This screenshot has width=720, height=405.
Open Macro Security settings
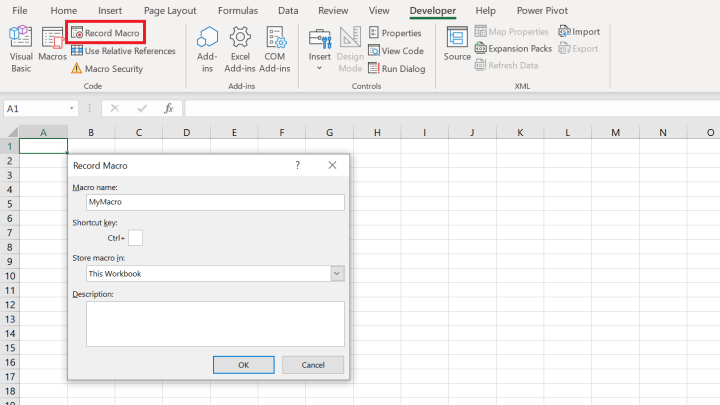coord(107,69)
